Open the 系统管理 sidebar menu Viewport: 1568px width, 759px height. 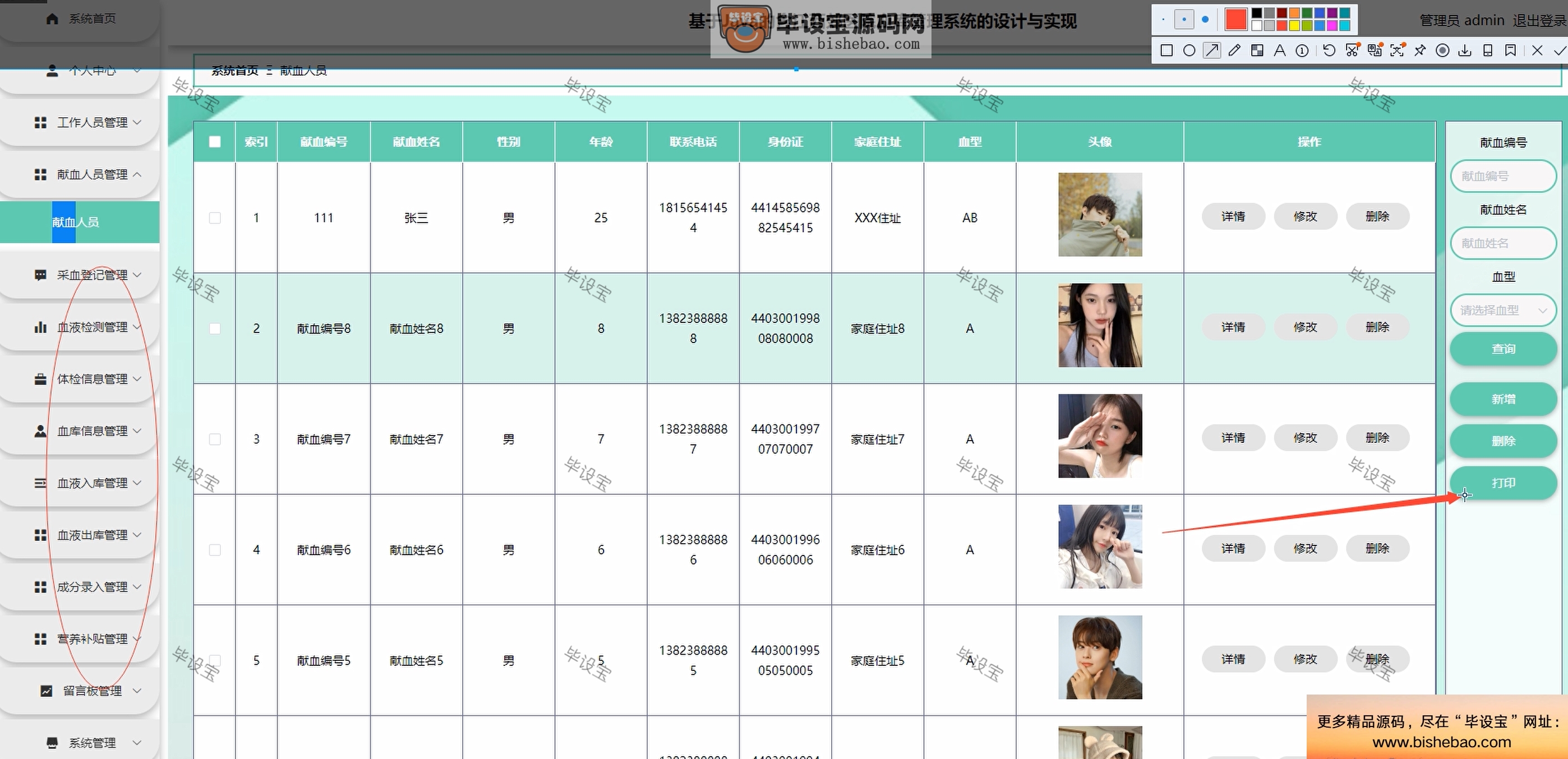tap(80, 743)
